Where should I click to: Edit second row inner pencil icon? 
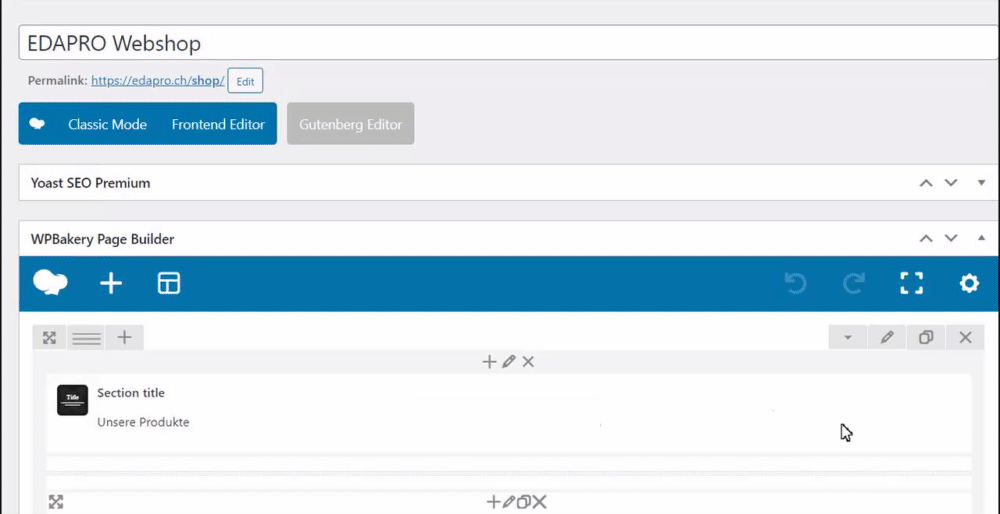pyautogui.click(x=508, y=502)
